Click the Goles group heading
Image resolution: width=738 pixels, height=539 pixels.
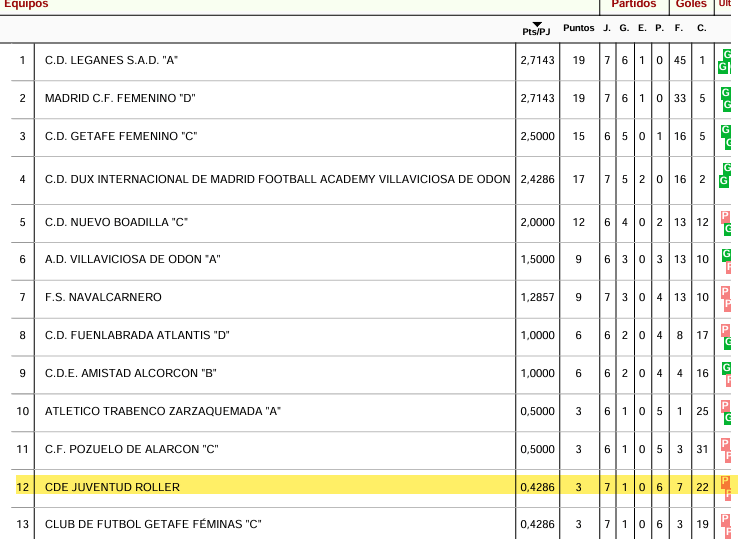691,4
